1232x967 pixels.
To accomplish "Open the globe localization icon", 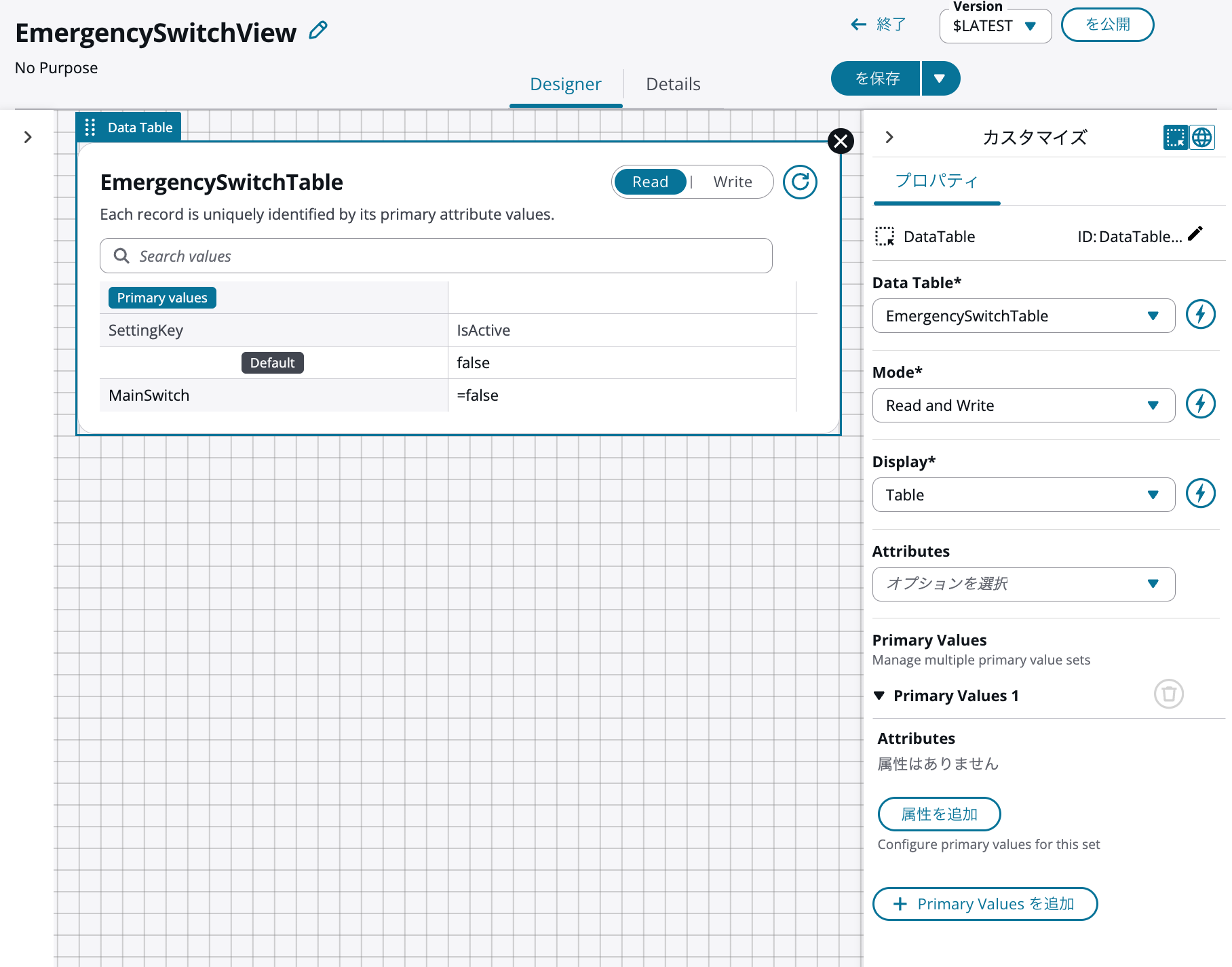I will pos(1201,137).
